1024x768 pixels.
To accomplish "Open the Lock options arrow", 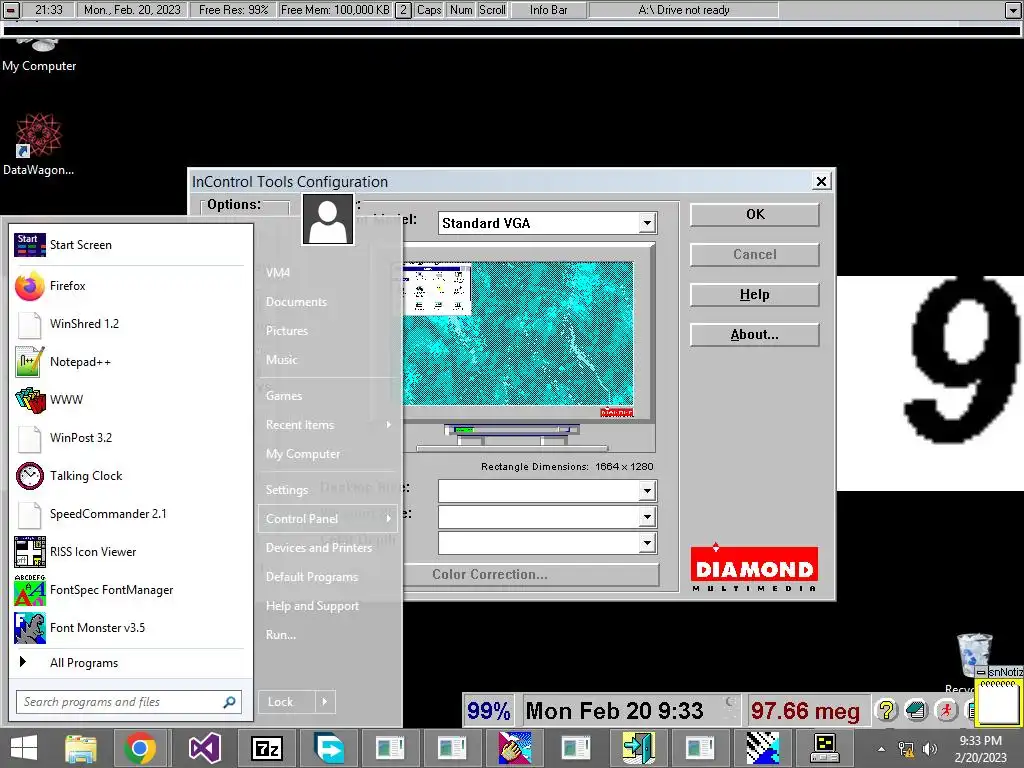I will point(325,701).
